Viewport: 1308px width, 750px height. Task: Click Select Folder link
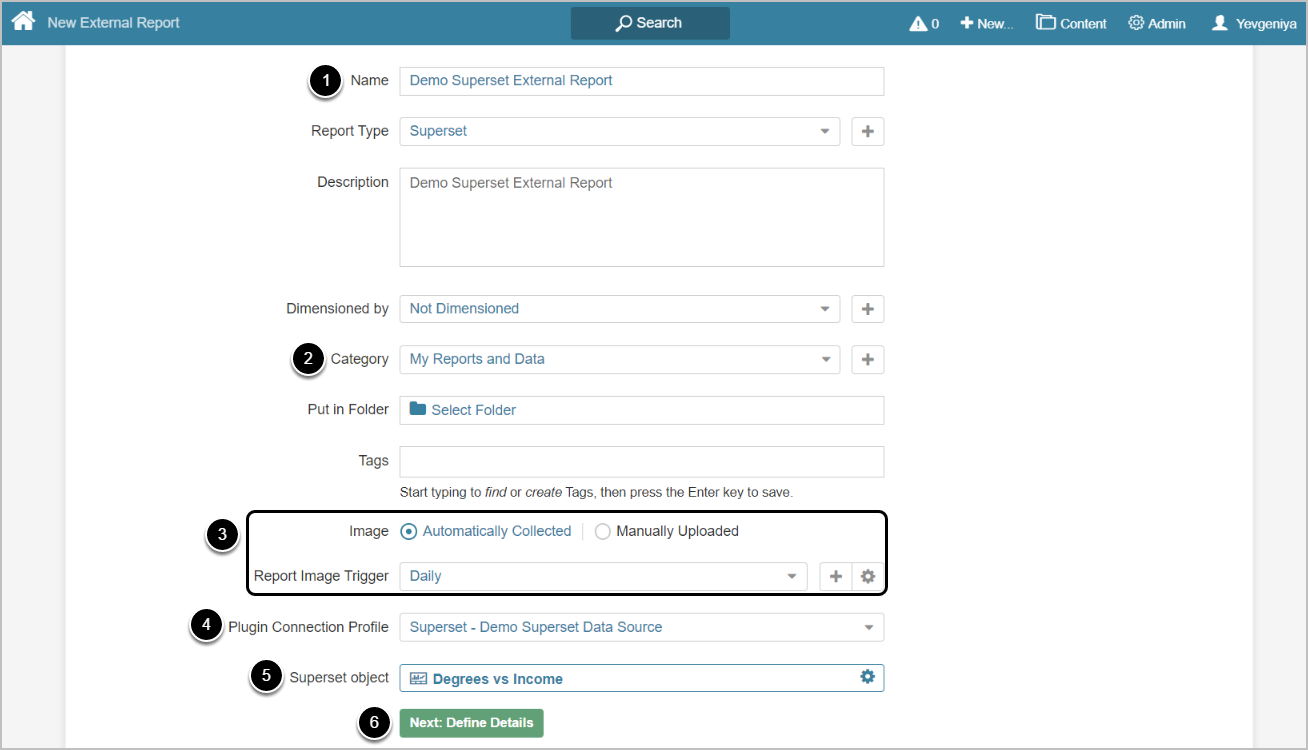(x=473, y=410)
